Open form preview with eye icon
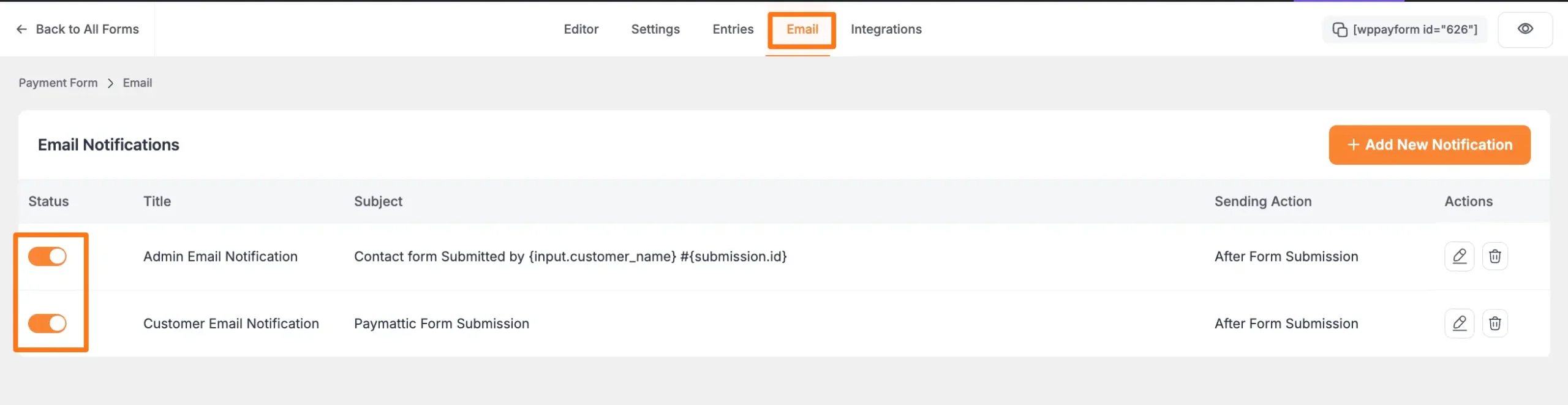1568x405 pixels. click(x=1525, y=29)
